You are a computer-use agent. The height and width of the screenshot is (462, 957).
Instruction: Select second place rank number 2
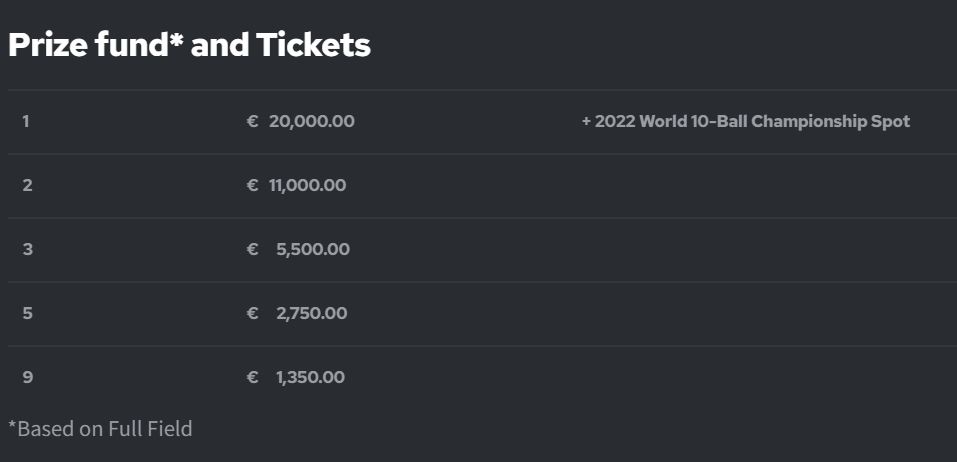pos(27,186)
